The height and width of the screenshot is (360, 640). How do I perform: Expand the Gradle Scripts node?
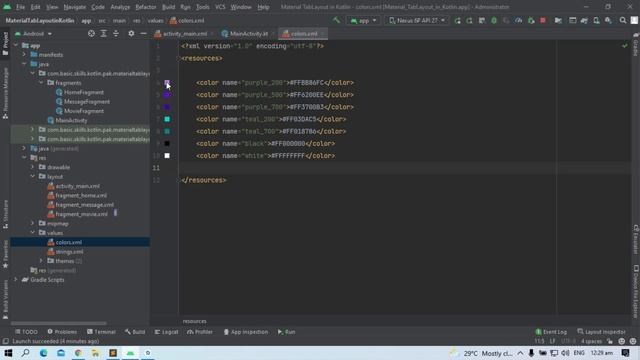[x=16, y=280]
